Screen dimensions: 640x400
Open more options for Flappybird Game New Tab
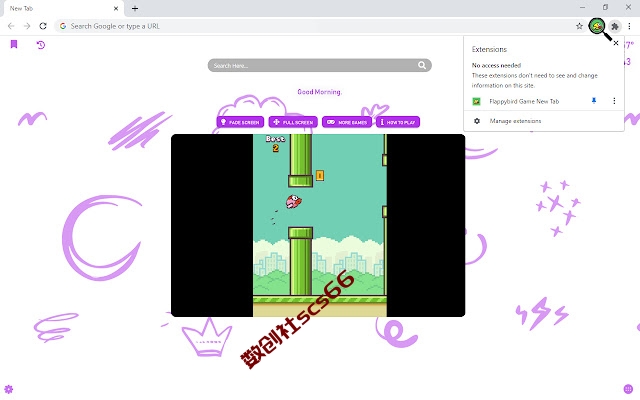click(614, 101)
